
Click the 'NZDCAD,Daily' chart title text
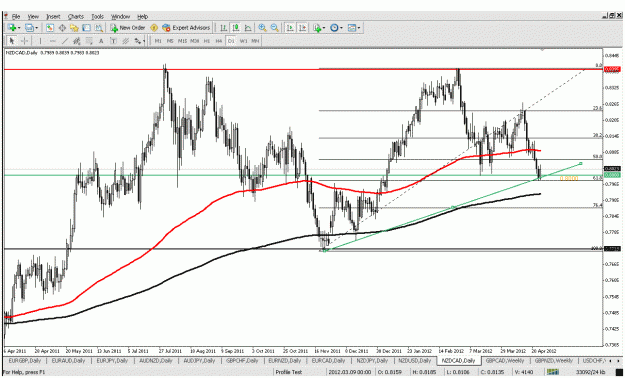(x=21, y=53)
